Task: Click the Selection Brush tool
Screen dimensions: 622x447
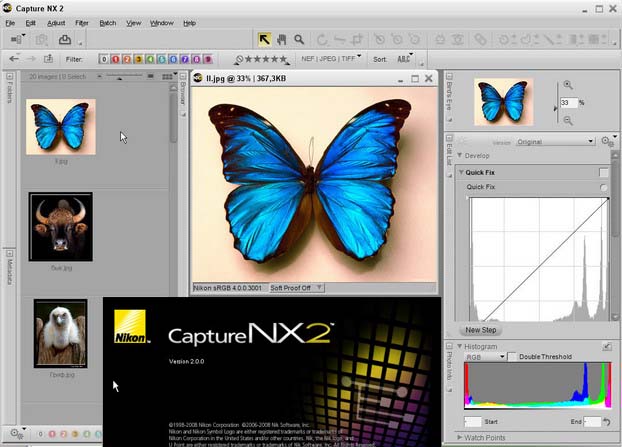Action: click(551, 39)
